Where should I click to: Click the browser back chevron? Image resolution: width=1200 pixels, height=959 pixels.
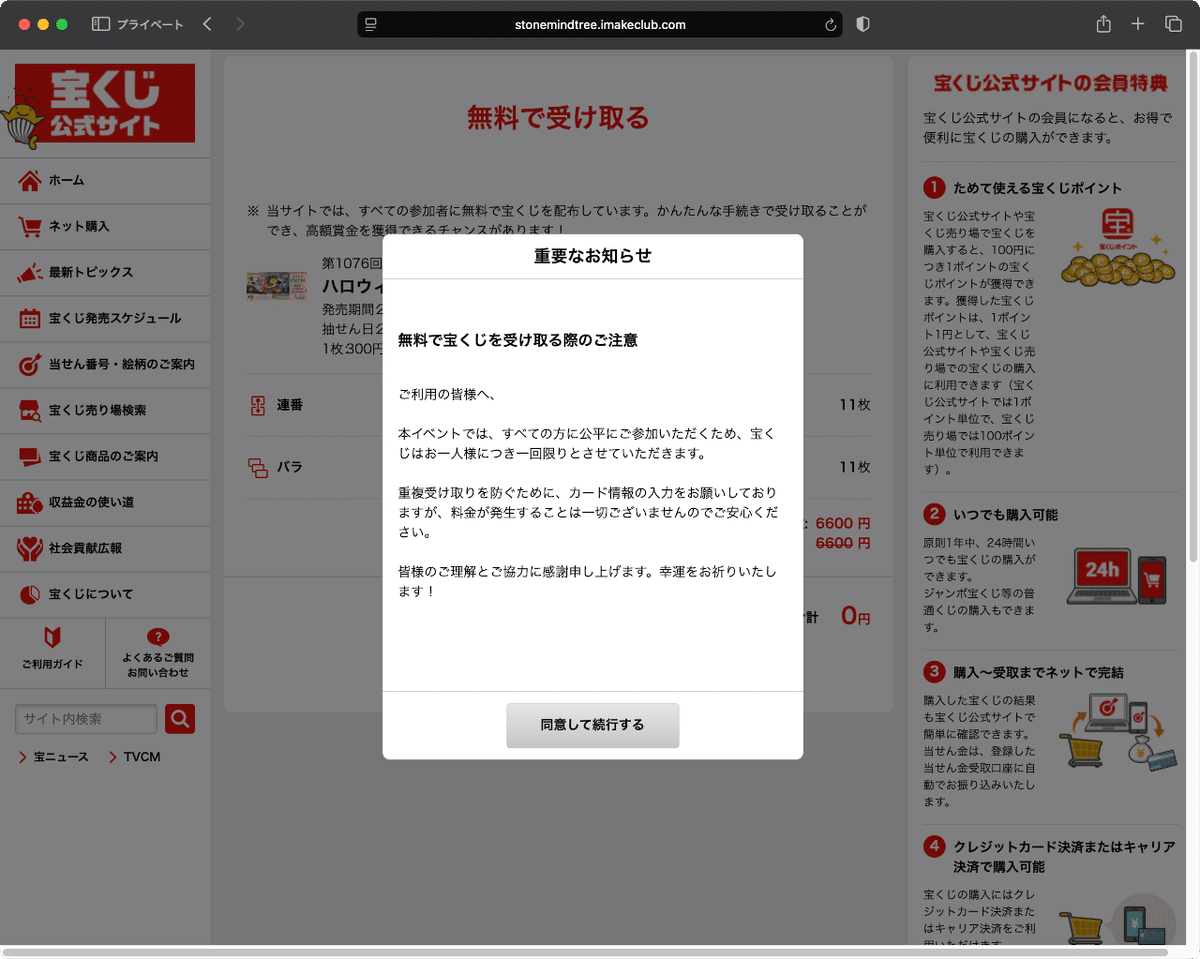pyautogui.click(x=207, y=22)
